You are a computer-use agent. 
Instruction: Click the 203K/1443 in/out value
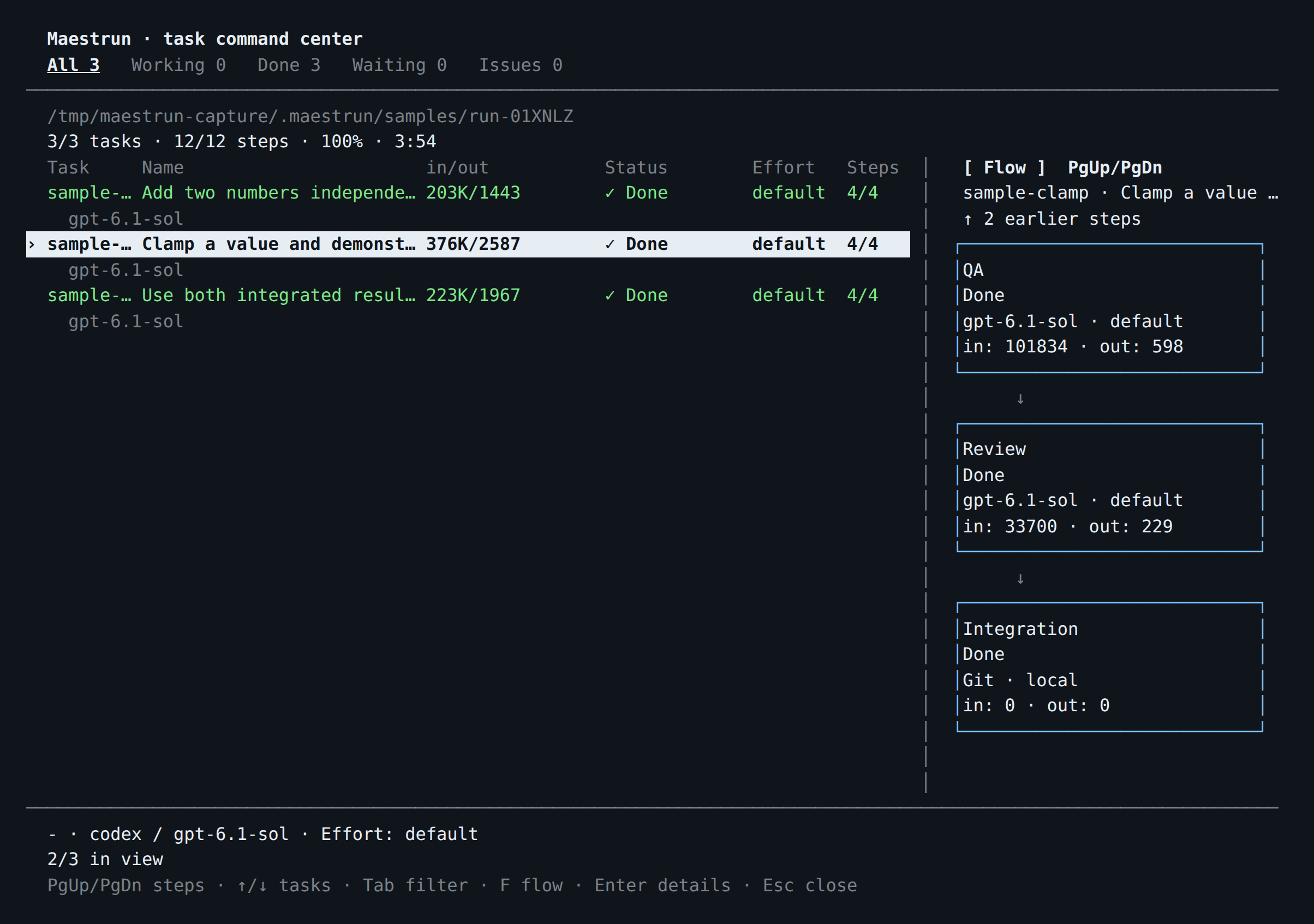click(x=473, y=193)
